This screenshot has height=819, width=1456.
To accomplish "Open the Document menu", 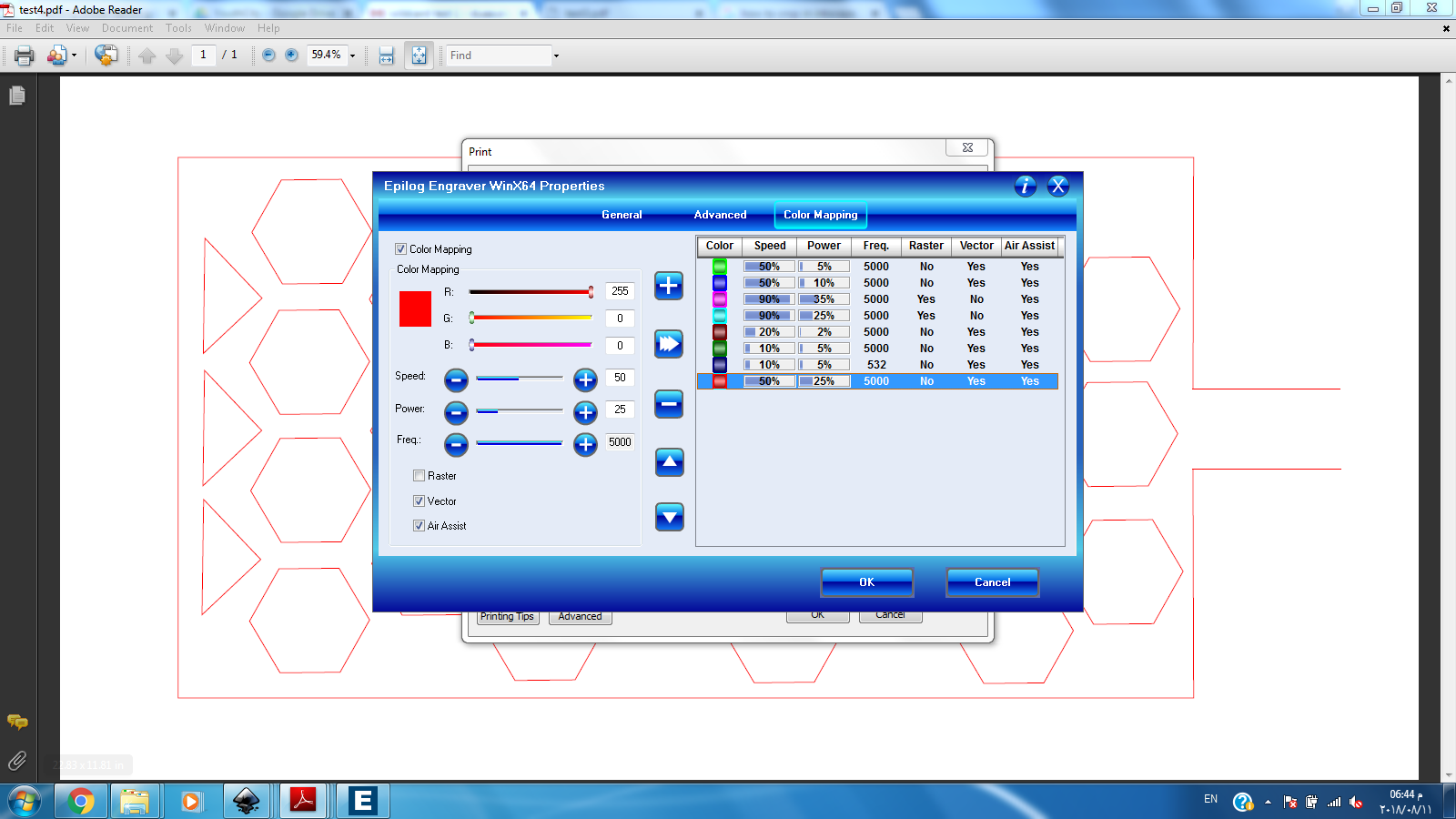I will click(x=127, y=28).
